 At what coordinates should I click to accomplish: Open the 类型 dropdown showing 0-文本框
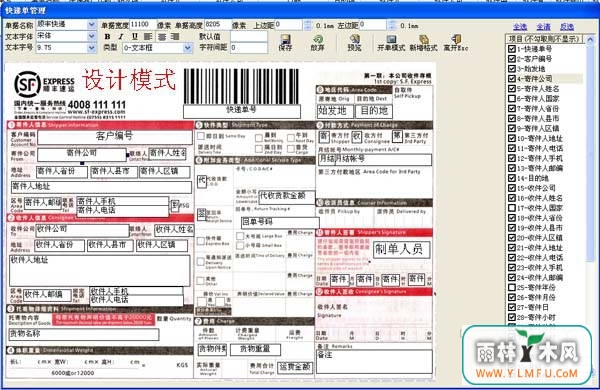[187, 48]
